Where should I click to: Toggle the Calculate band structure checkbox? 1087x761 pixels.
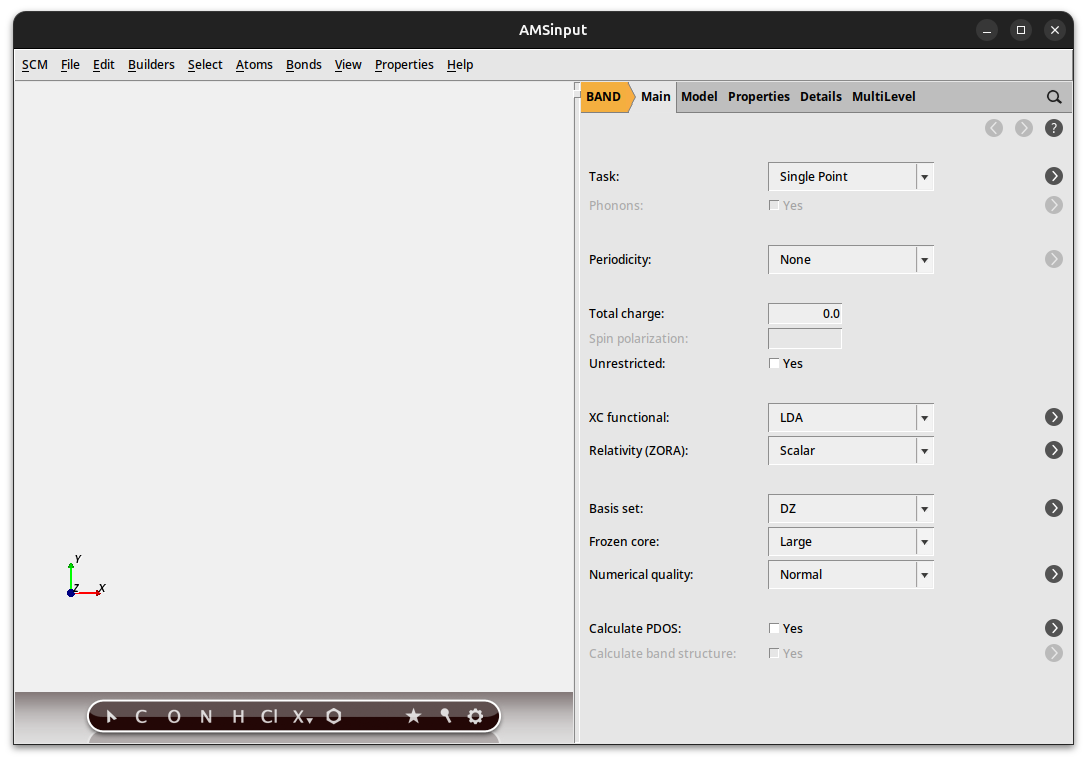[773, 653]
